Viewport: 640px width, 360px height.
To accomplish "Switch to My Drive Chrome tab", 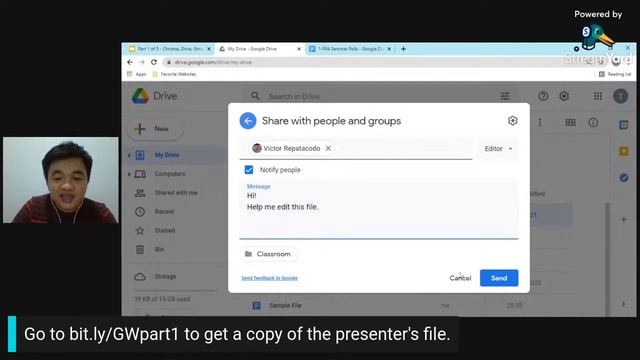I will tap(260, 49).
